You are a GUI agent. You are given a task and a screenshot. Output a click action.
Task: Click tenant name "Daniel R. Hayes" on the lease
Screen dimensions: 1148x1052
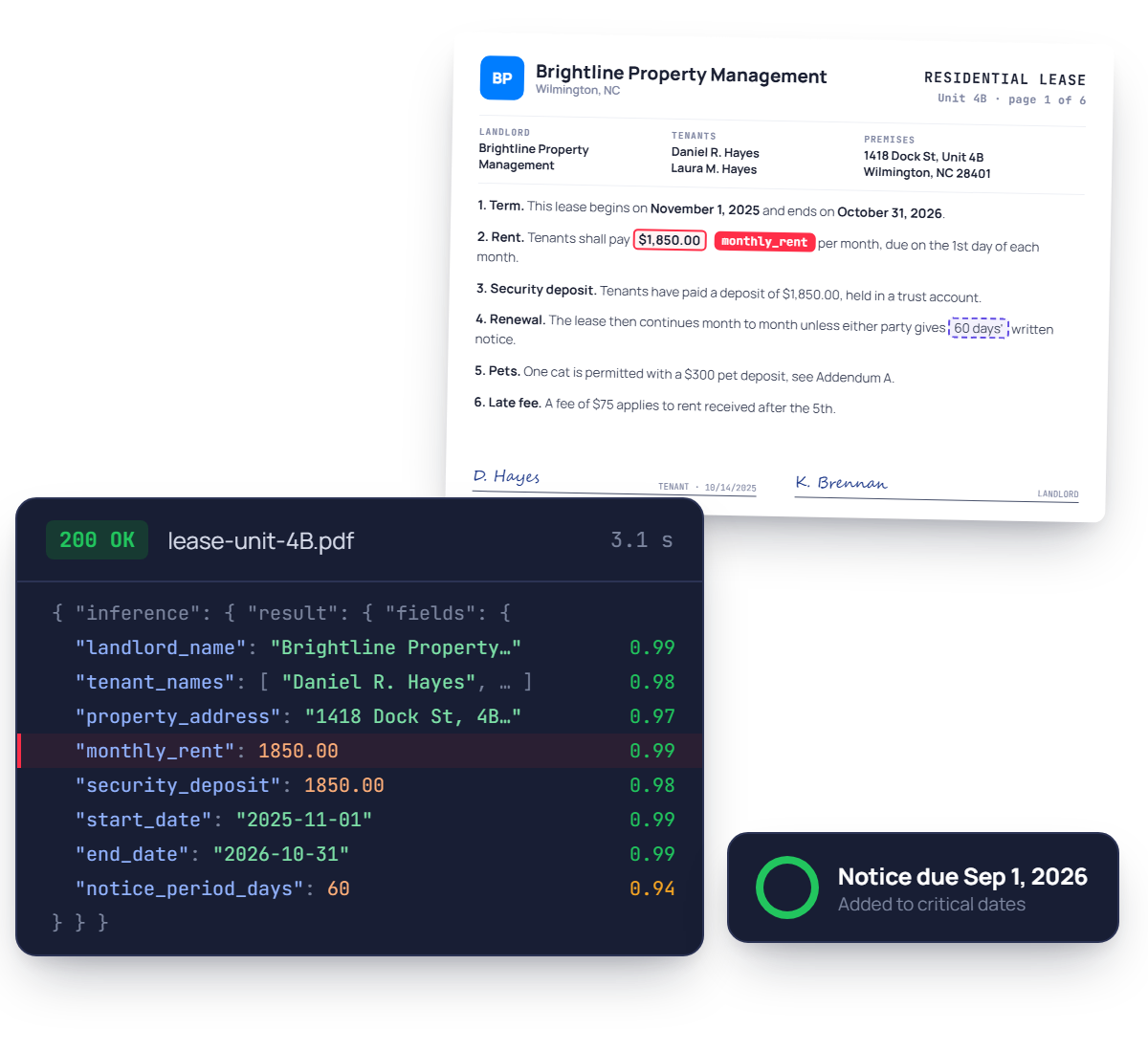(716, 153)
